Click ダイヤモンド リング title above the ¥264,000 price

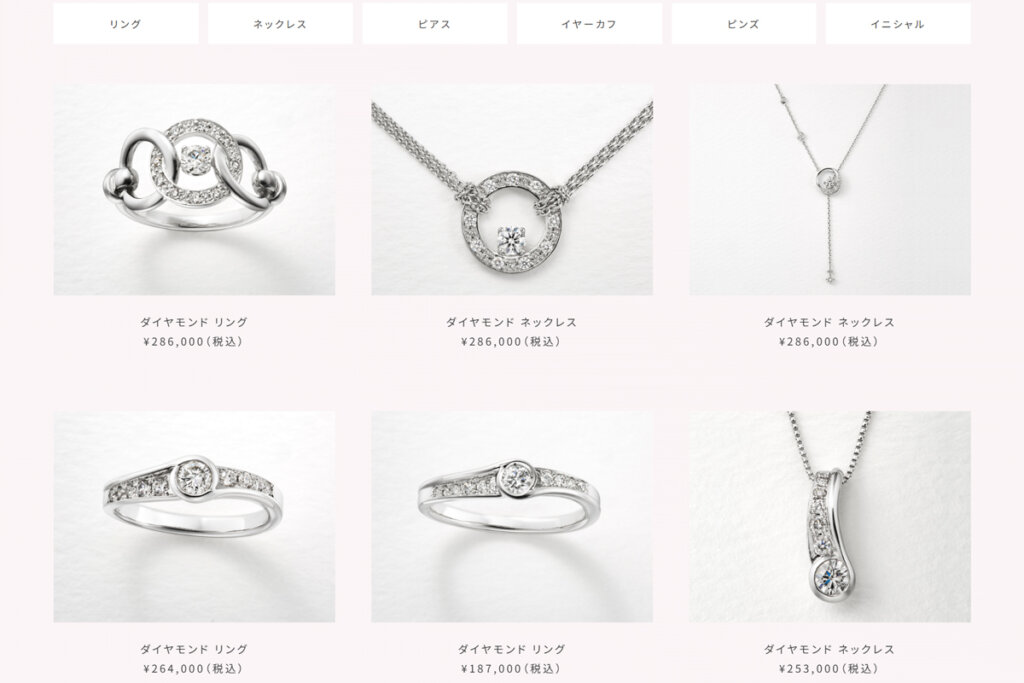click(x=194, y=649)
